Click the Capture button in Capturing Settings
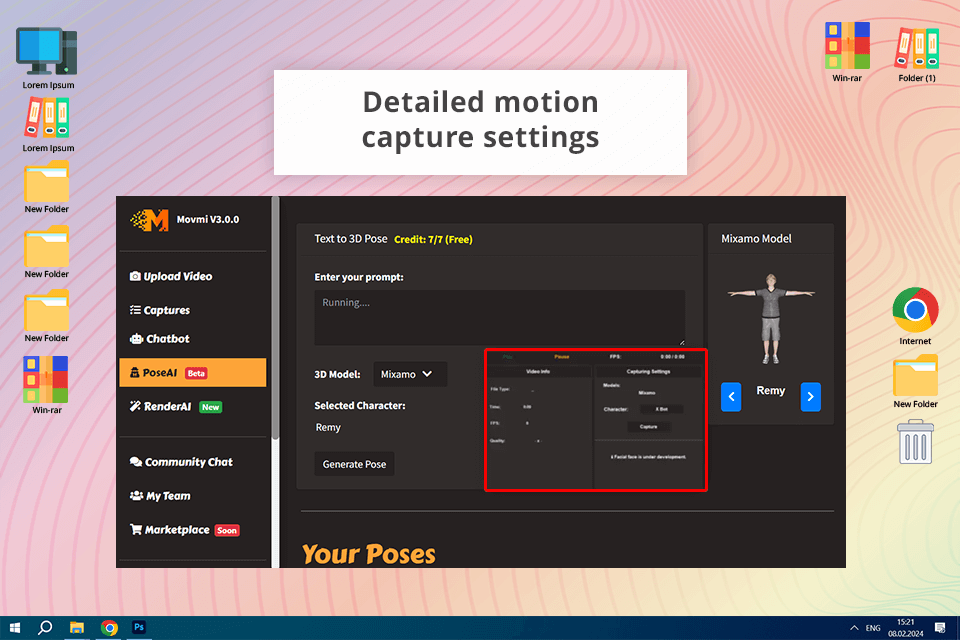The height and width of the screenshot is (640, 960). [x=648, y=427]
